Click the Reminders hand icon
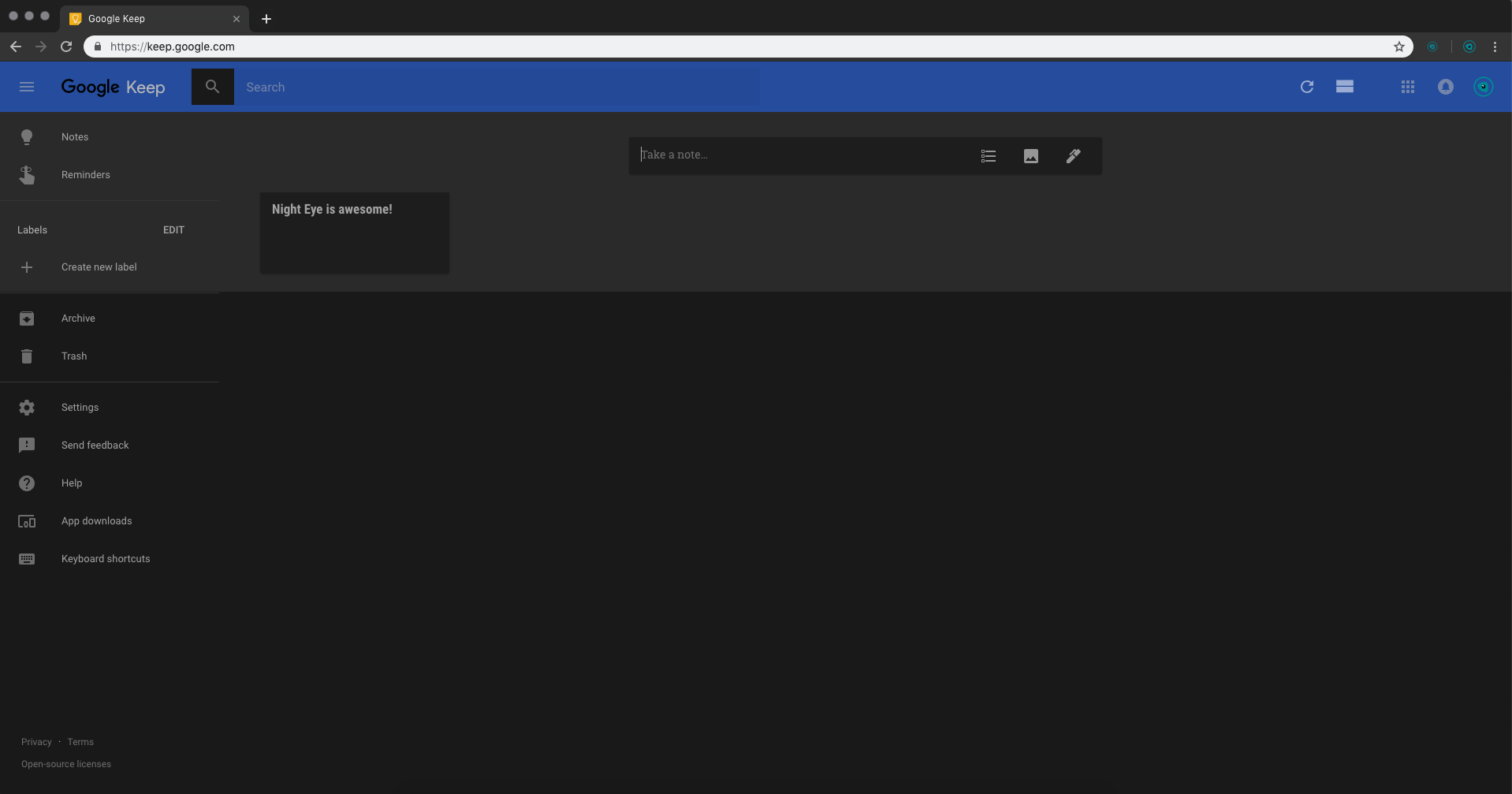 click(27, 175)
